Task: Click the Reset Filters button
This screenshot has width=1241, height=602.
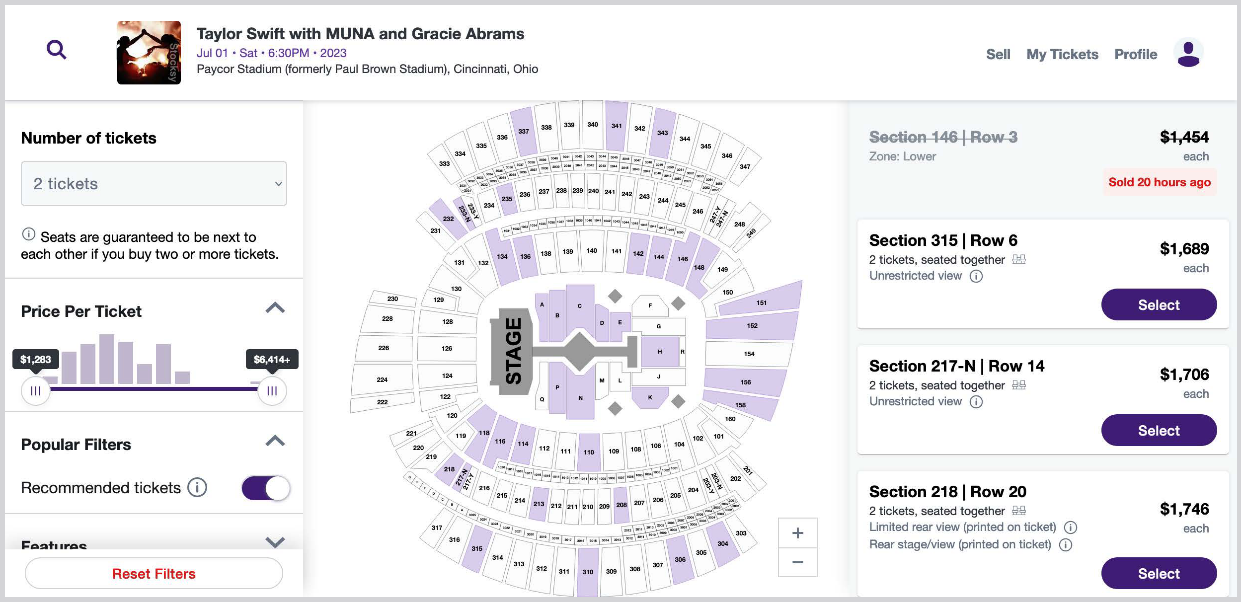Action: point(154,574)
